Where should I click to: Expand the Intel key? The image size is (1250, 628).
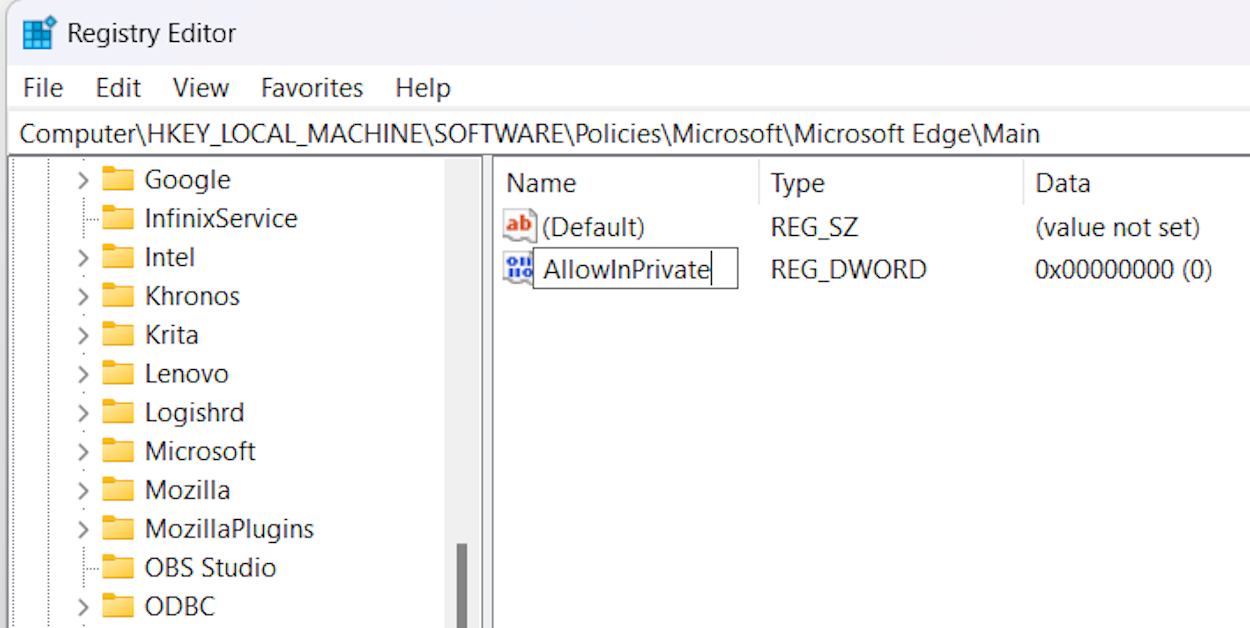(x=83, y=258)
